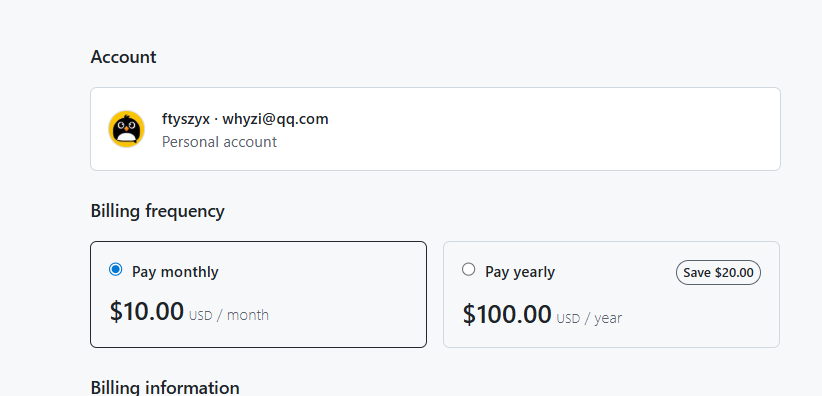Click the 'Save $20.00' badge
The height and width of the screenshot is (396, 822).
718,273
